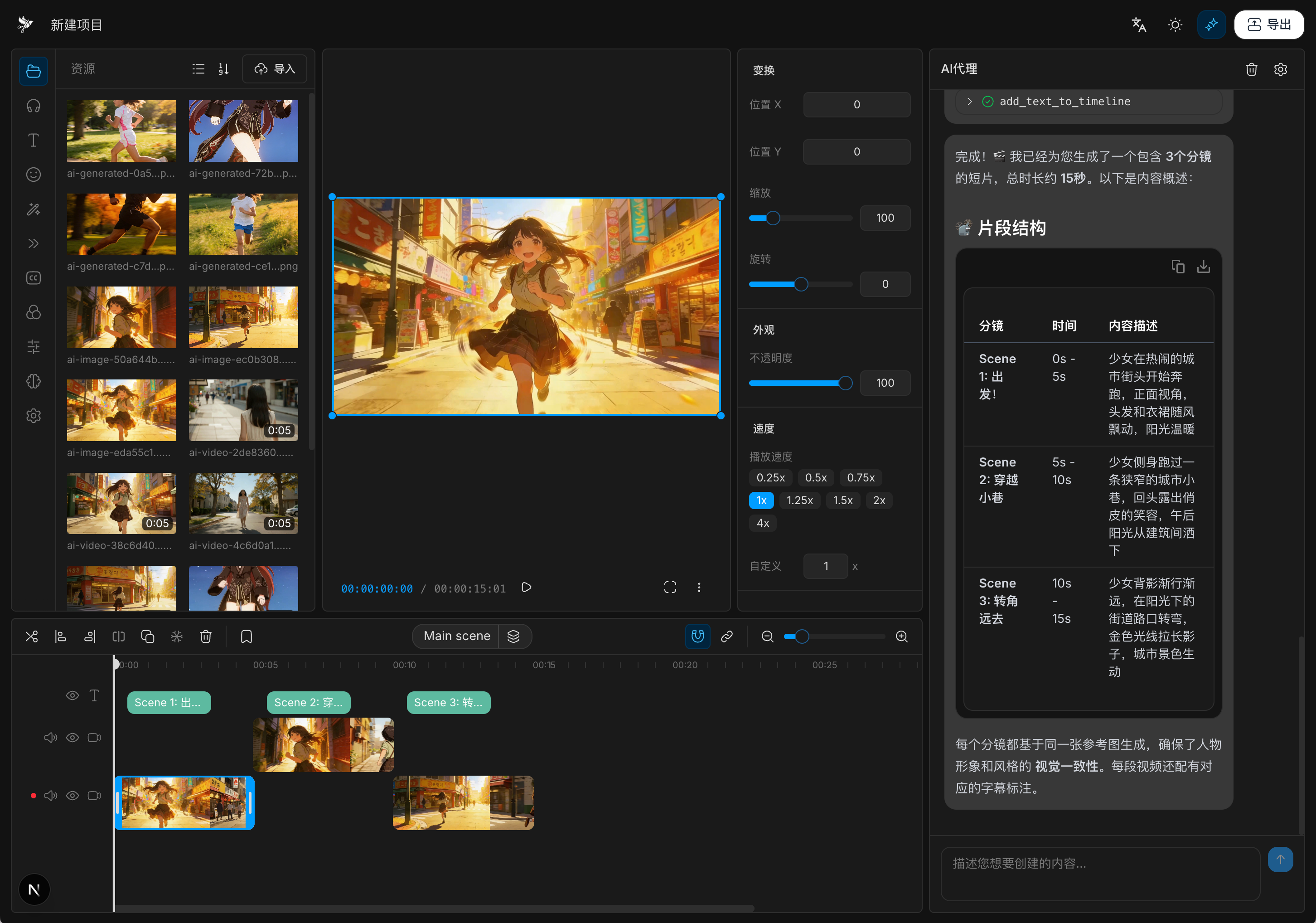Switch to the stickers emoji tab

coord(33,175)
